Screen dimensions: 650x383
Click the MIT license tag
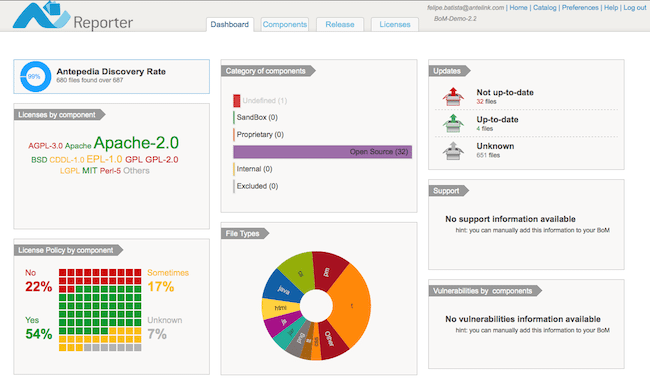[90, 171]
